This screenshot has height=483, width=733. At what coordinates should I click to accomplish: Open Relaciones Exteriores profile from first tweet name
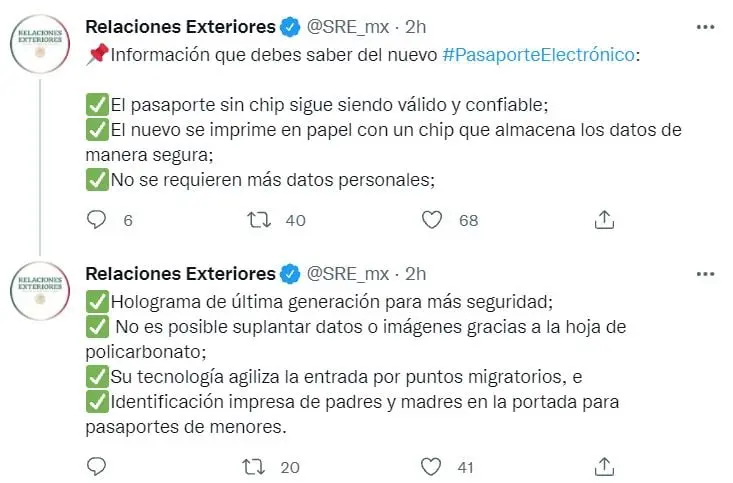[x=180, y=27]
